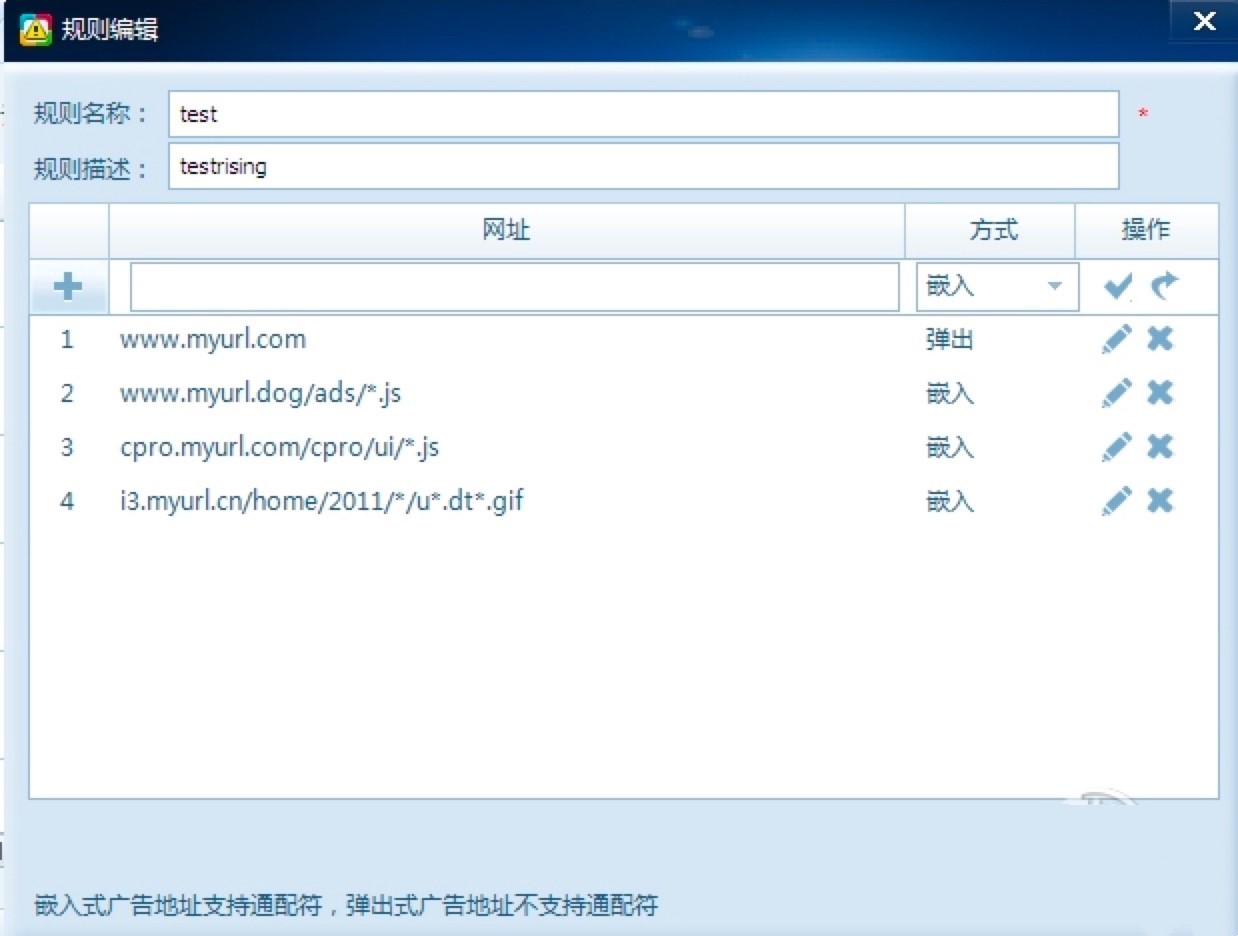
Task: Remove the i3.myurl.cn gif rule
Action: tap(1160, 501)
